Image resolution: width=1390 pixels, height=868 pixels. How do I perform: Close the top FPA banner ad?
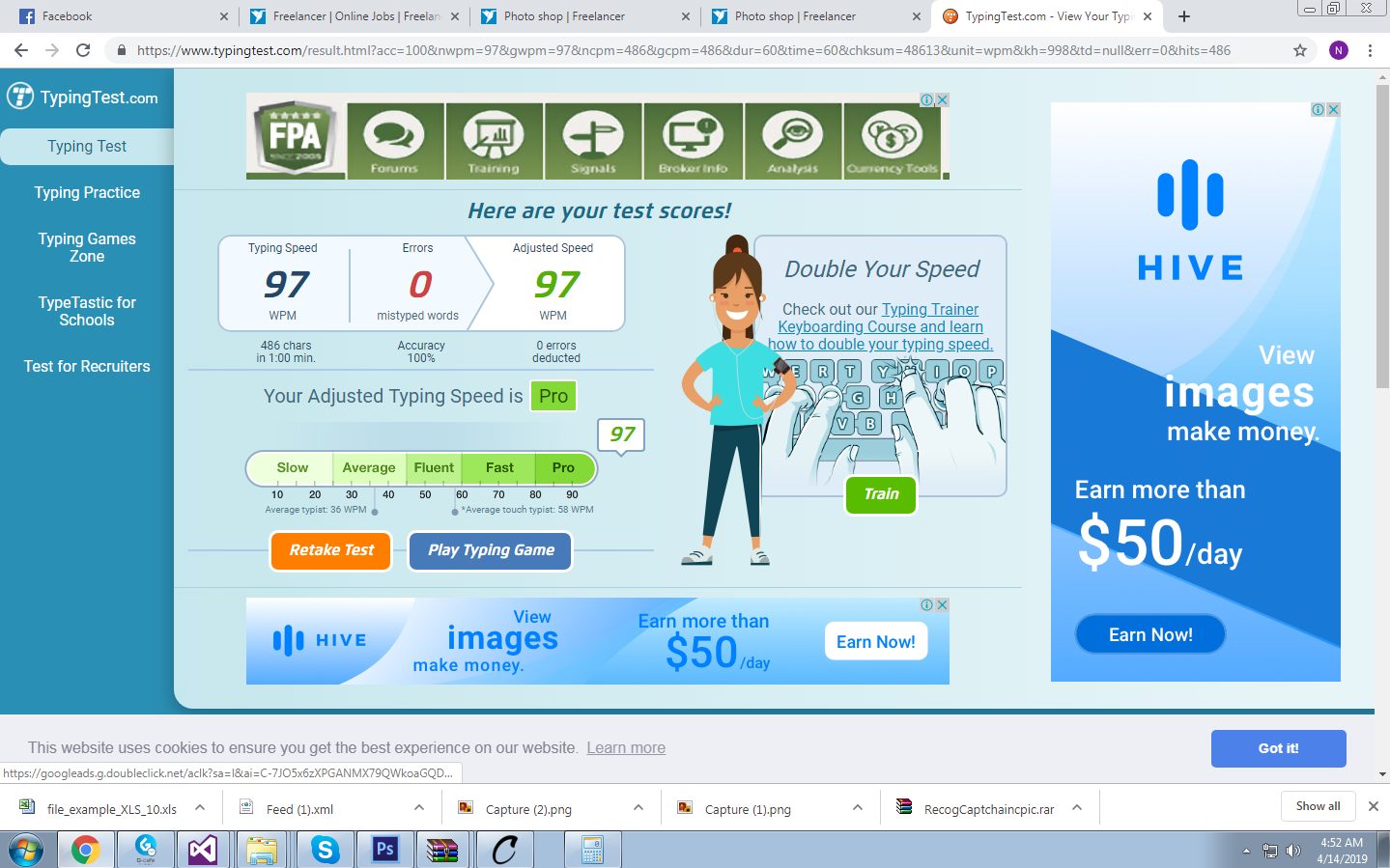coord(942,99)
